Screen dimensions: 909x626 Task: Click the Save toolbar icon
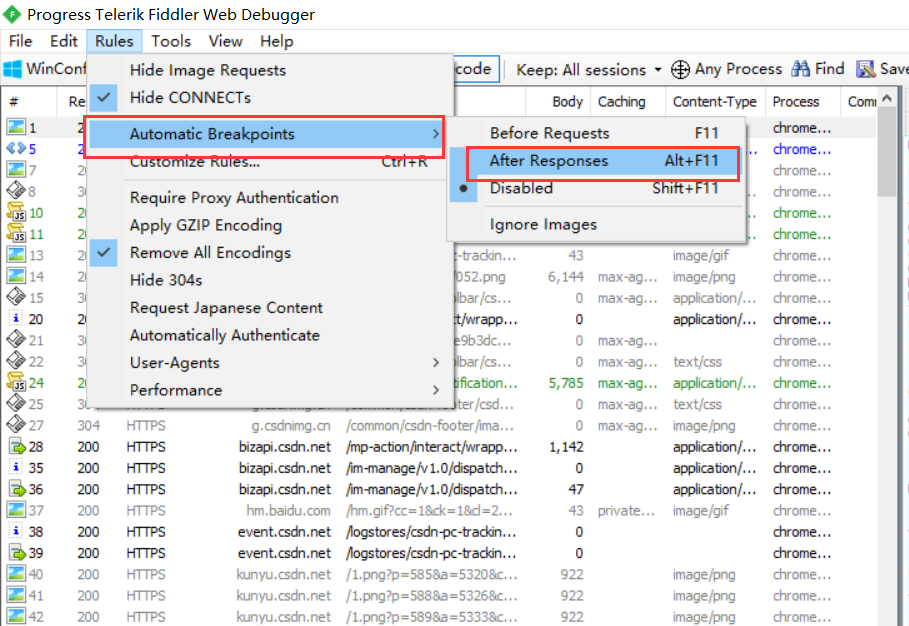click(866, 69)
